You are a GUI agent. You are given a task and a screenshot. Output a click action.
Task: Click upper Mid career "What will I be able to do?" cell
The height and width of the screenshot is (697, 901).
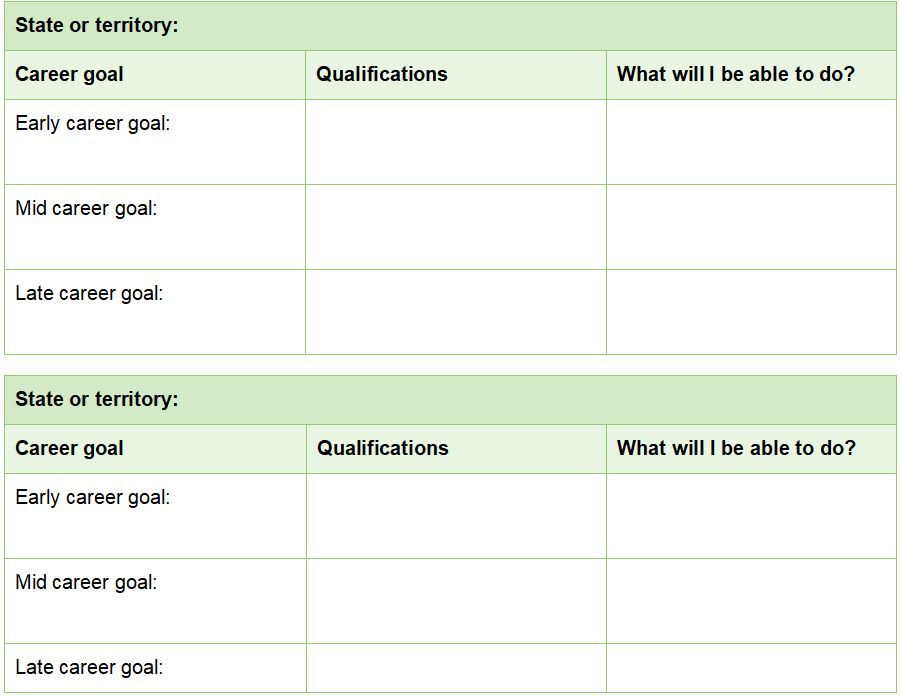coord(750,226)
